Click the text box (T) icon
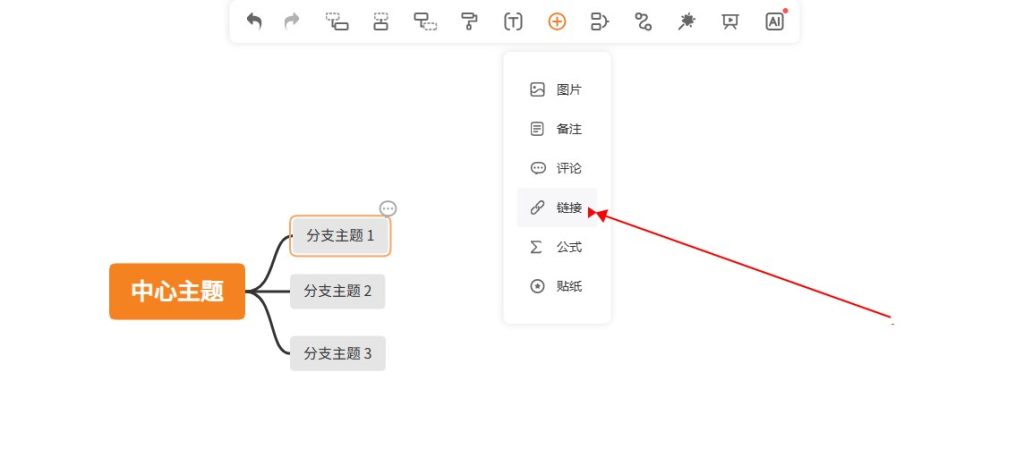 click(513, 21)
